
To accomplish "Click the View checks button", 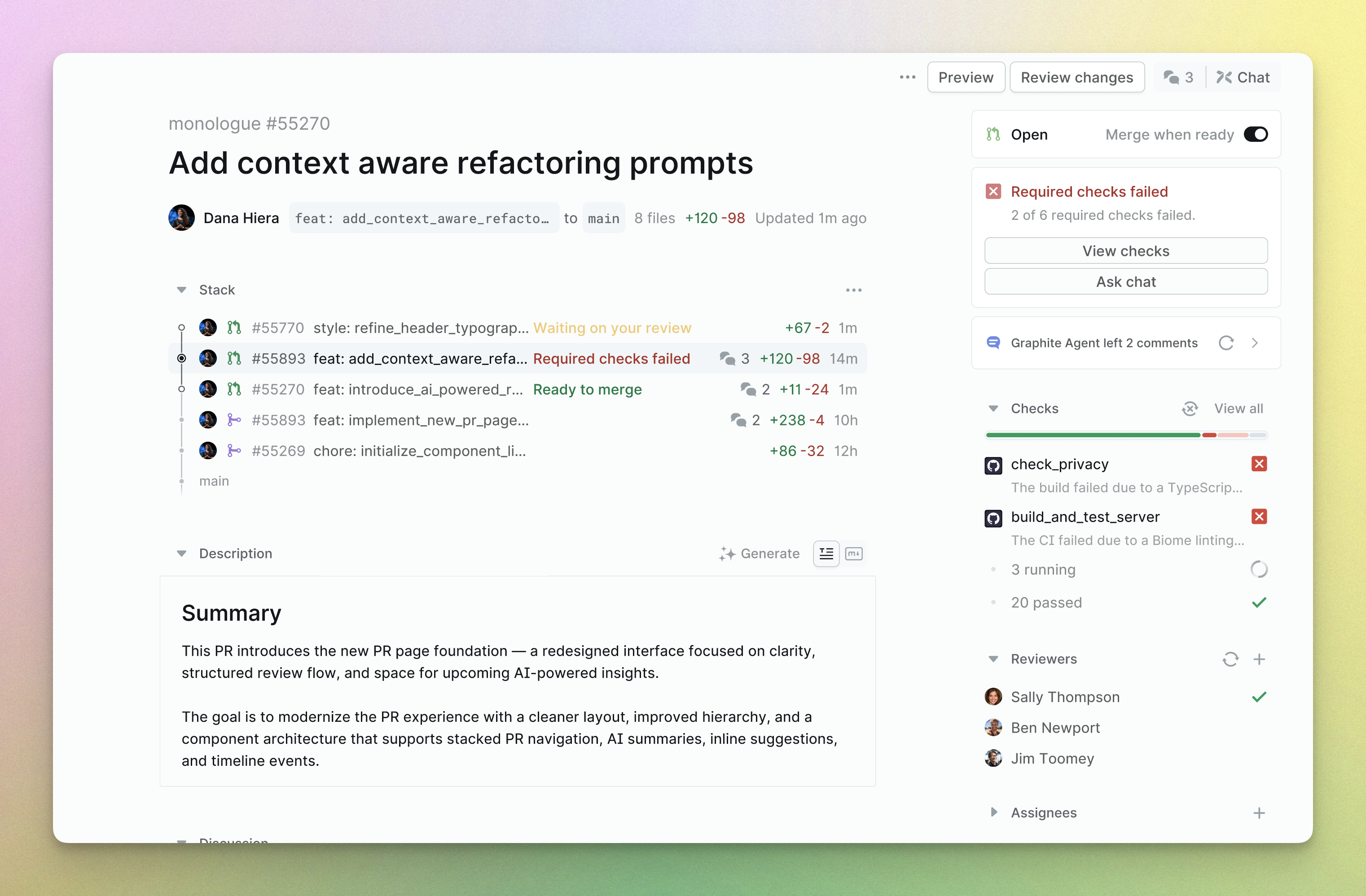I will [1125, 251].
